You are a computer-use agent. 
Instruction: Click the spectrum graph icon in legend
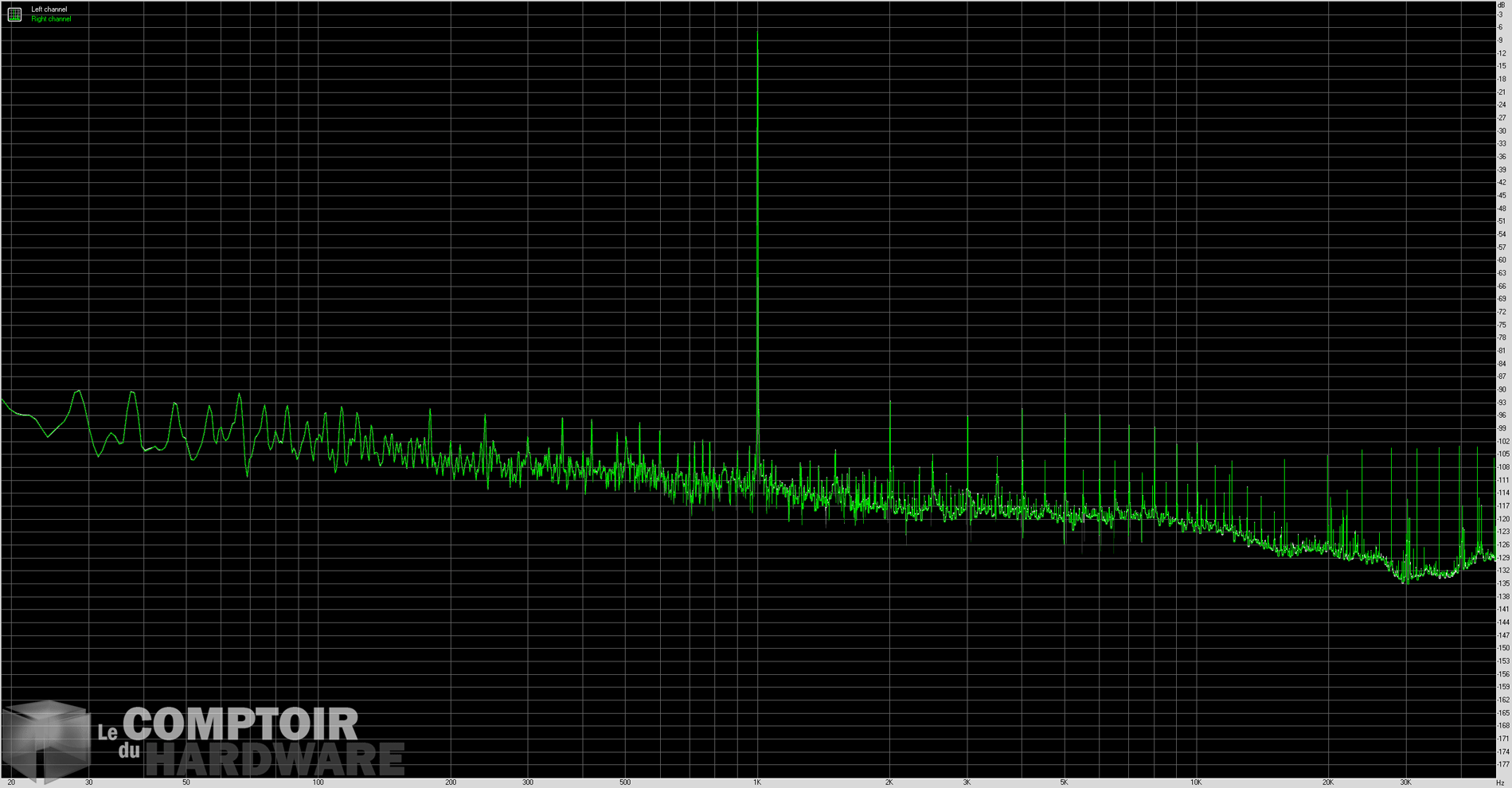click(14, 14)
